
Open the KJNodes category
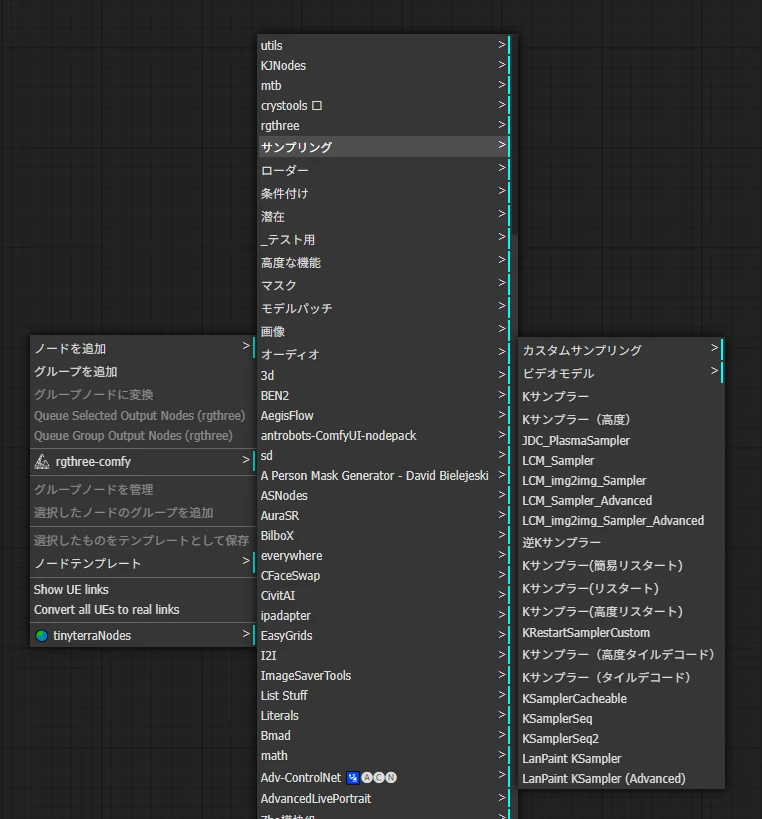tap(284, 66)
